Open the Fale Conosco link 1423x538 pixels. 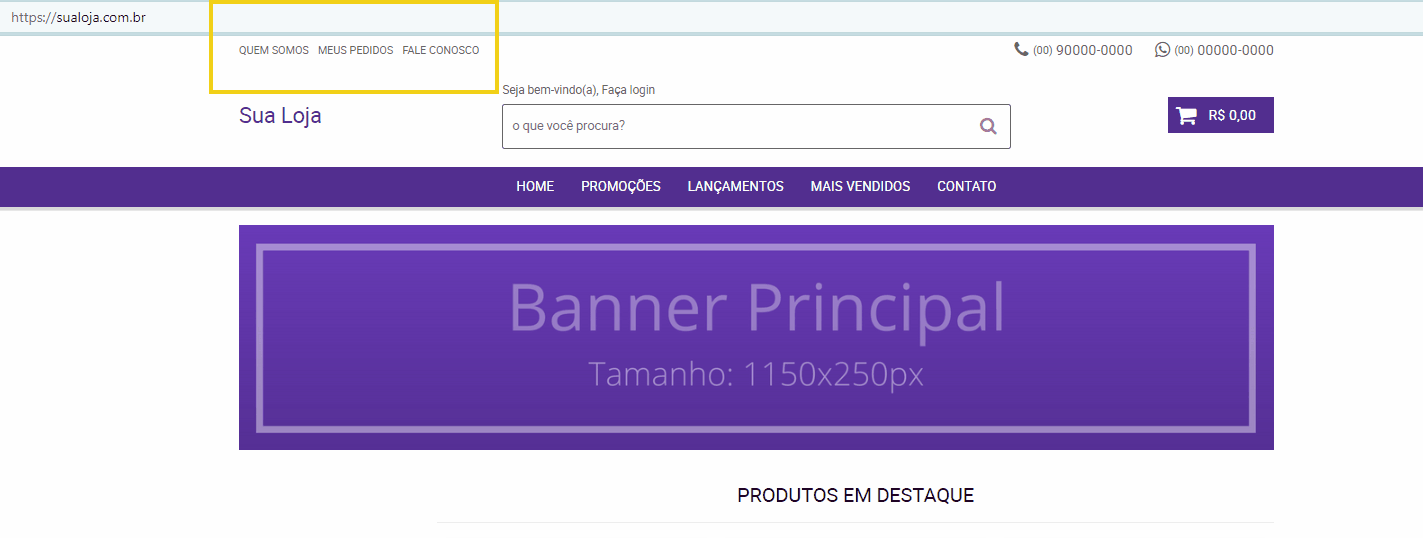tap(441, 50)
